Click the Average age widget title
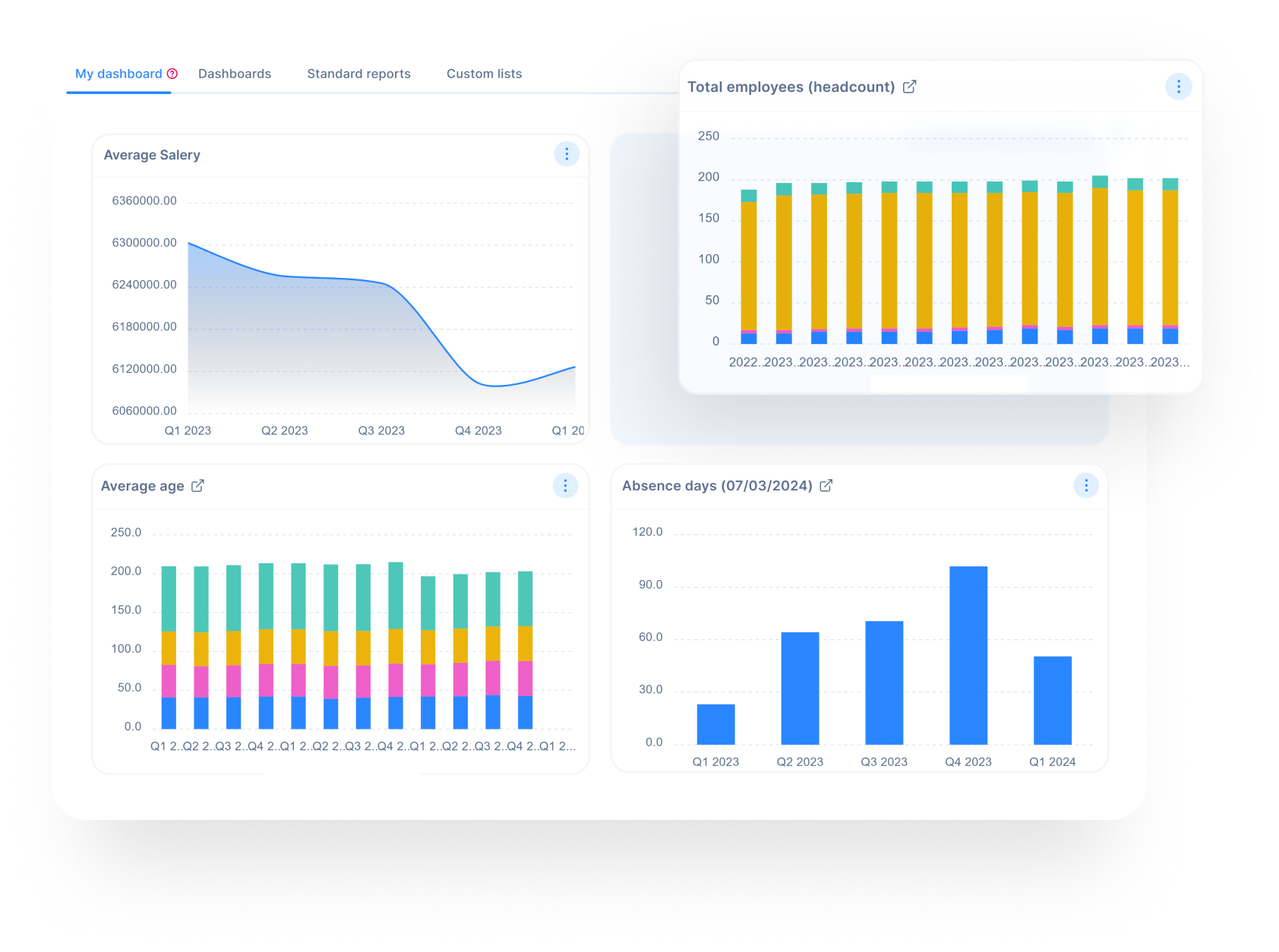1279x952 pixels. point(143,486)
